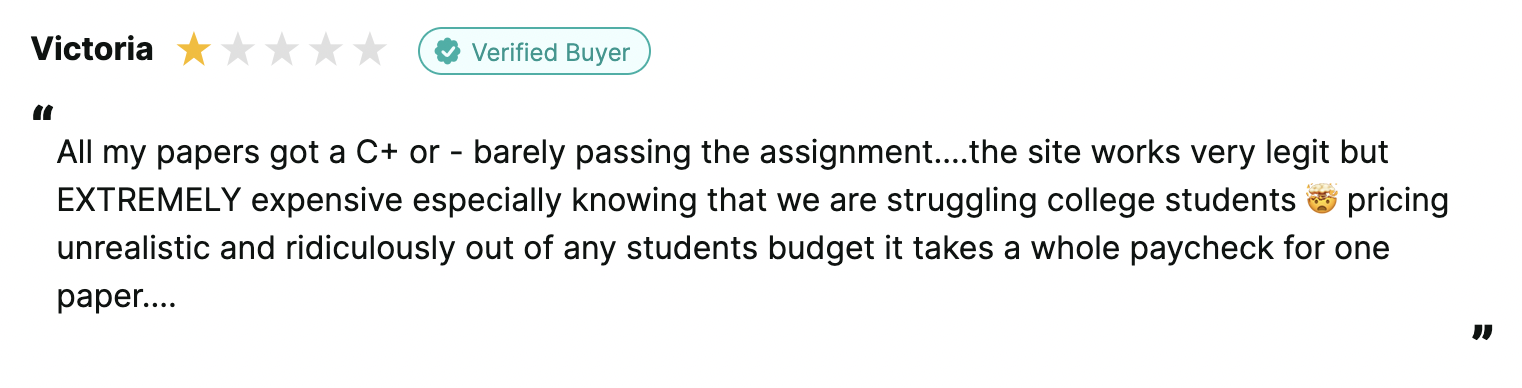Choose the fourth rating star
Image resolution: width=1522 pixels, height=388 pixels.
point(326,50)
